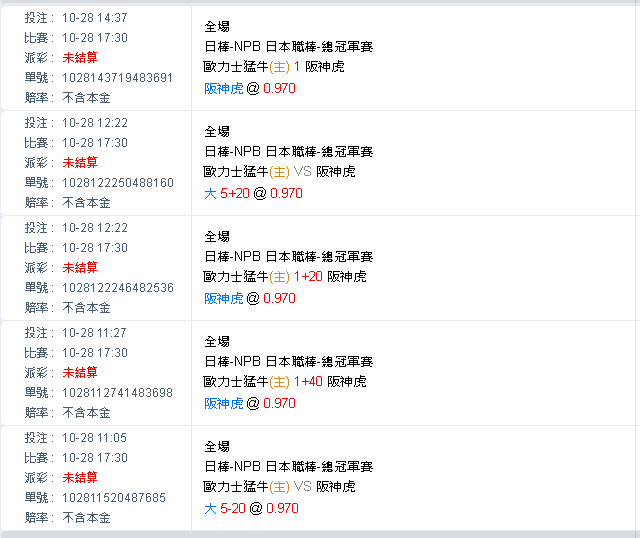Click 阪神虎 @ 0.970 in the 1+20 handicap bet
This screenshot has width=640, height=538.
click(x=250, y=298)
